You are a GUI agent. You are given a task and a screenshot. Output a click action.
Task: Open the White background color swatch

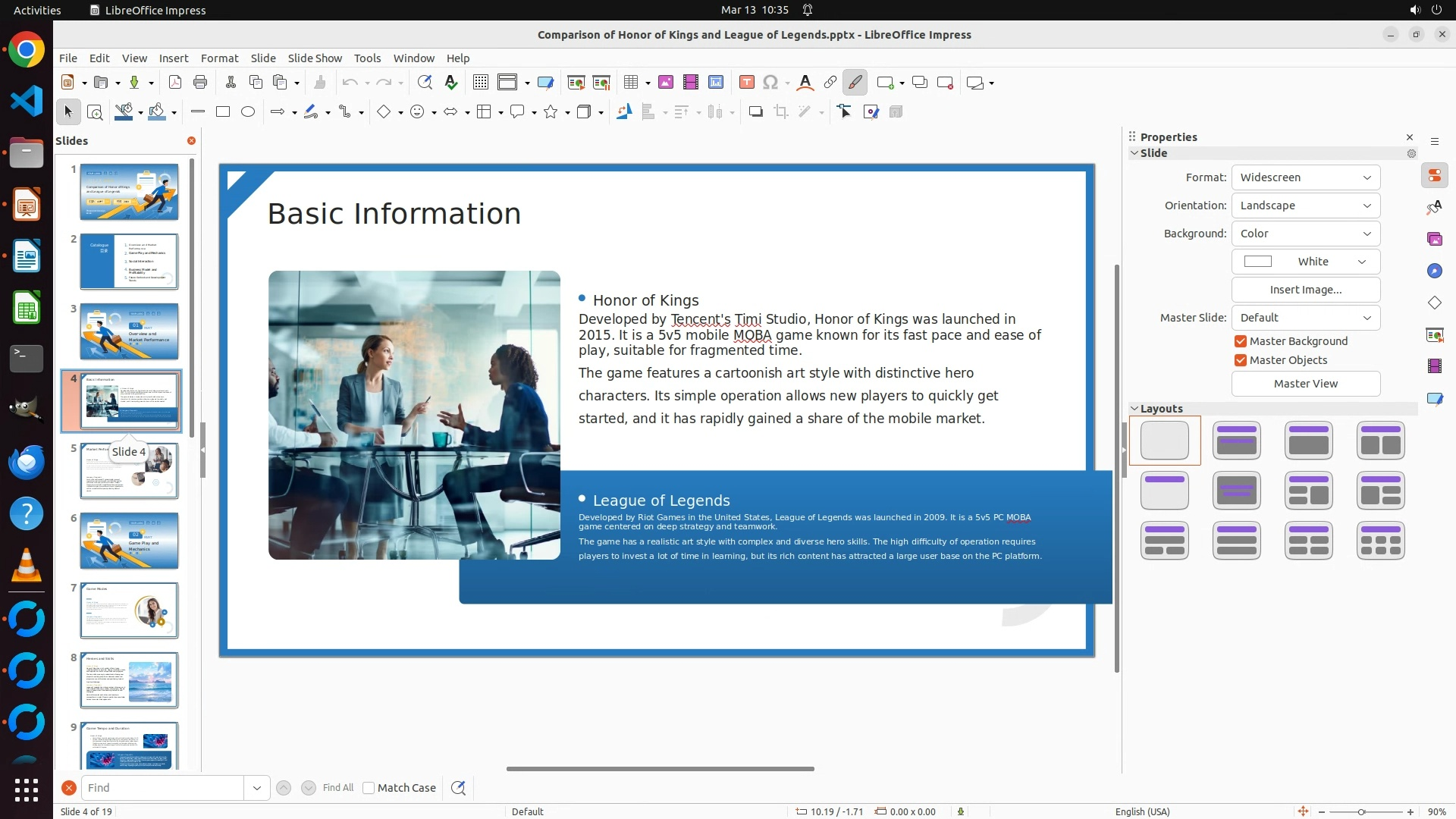pos(1305,262)
